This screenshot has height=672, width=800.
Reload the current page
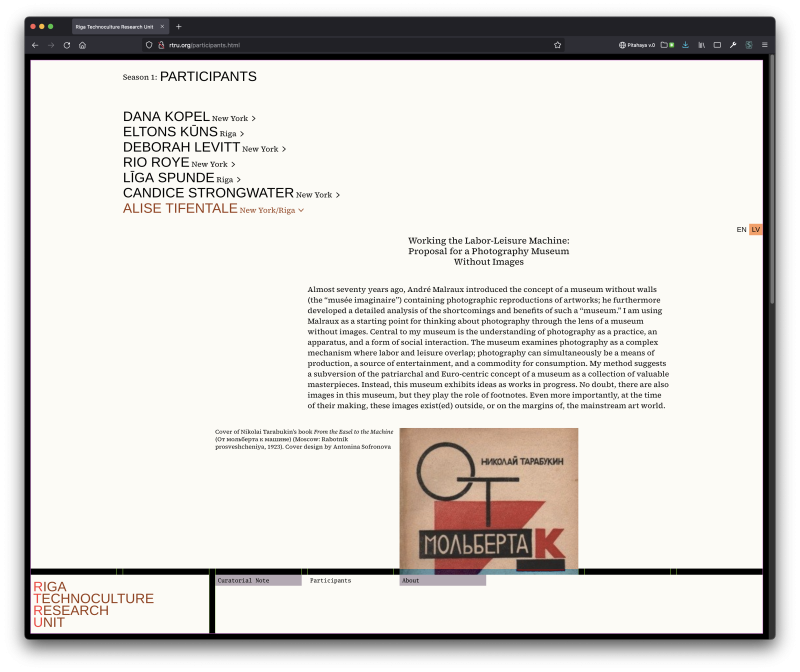(x=67, y=45)
